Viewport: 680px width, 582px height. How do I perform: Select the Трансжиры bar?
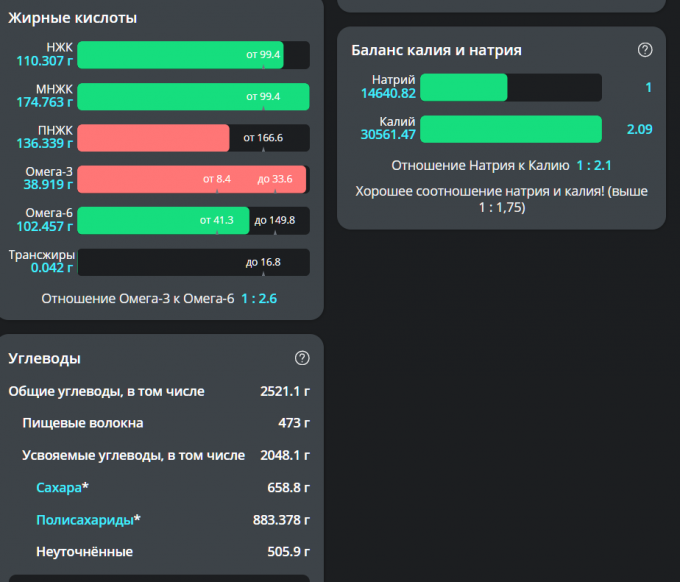pos(192,262)
